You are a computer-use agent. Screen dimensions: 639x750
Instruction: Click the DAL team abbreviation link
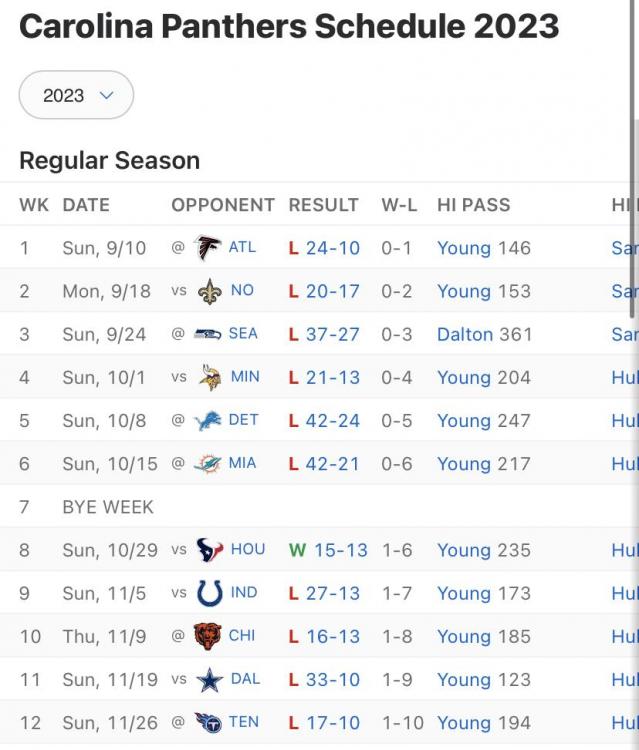(245, 680)
